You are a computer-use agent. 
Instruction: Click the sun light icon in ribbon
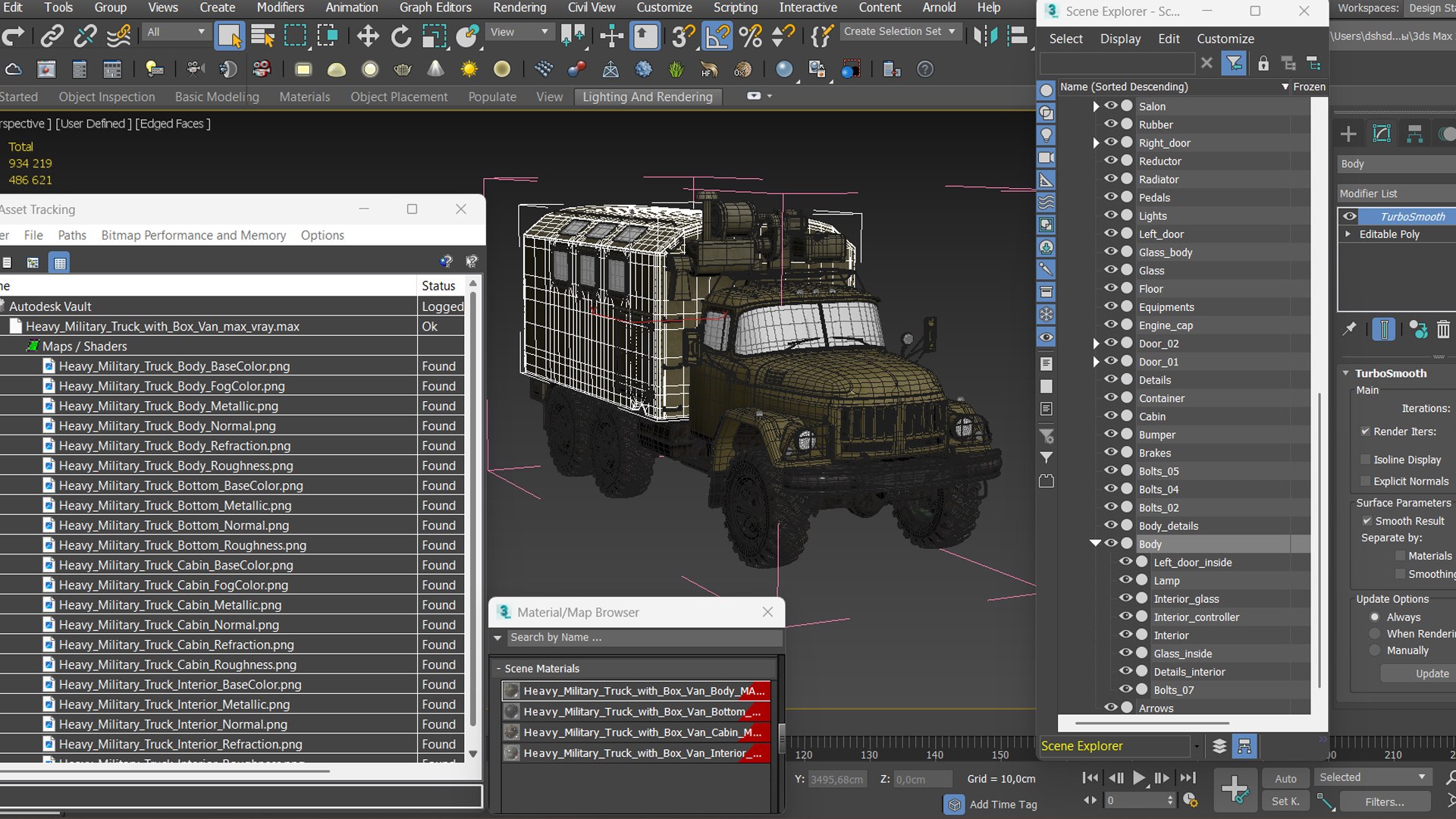point(469,70)
